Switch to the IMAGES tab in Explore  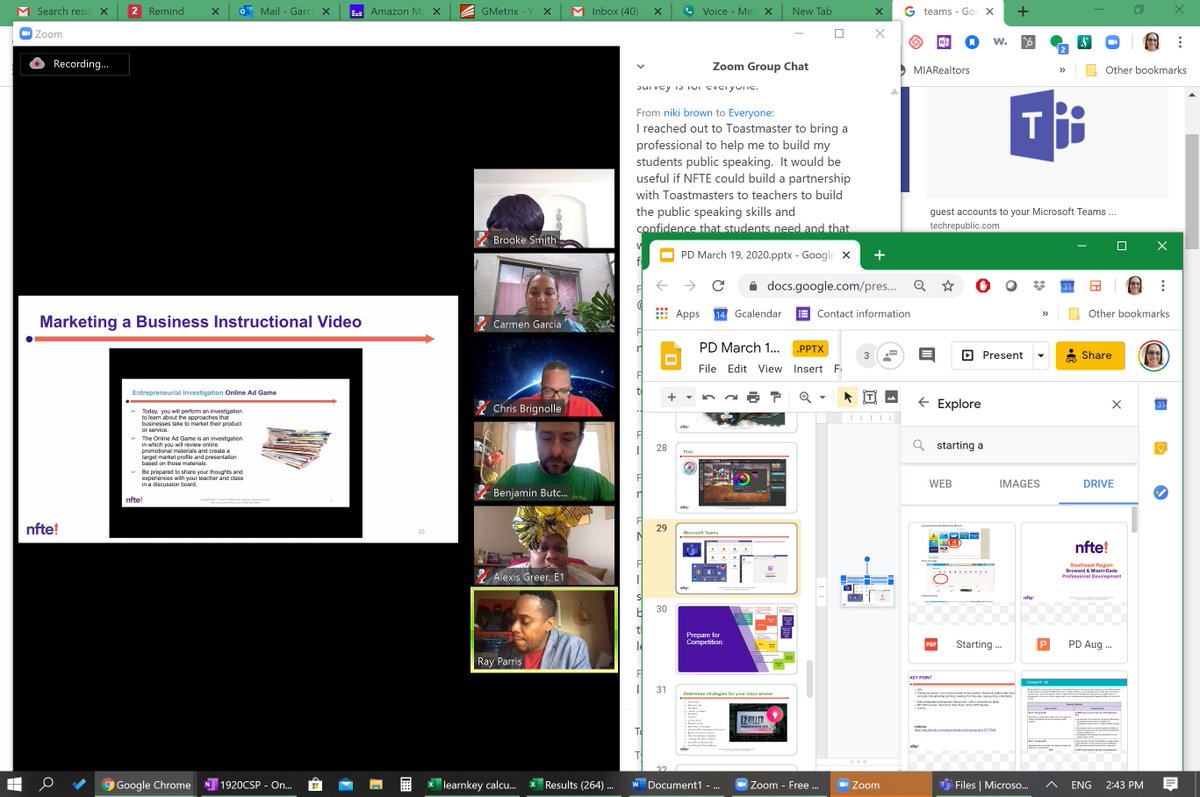tap(1019, 483)
